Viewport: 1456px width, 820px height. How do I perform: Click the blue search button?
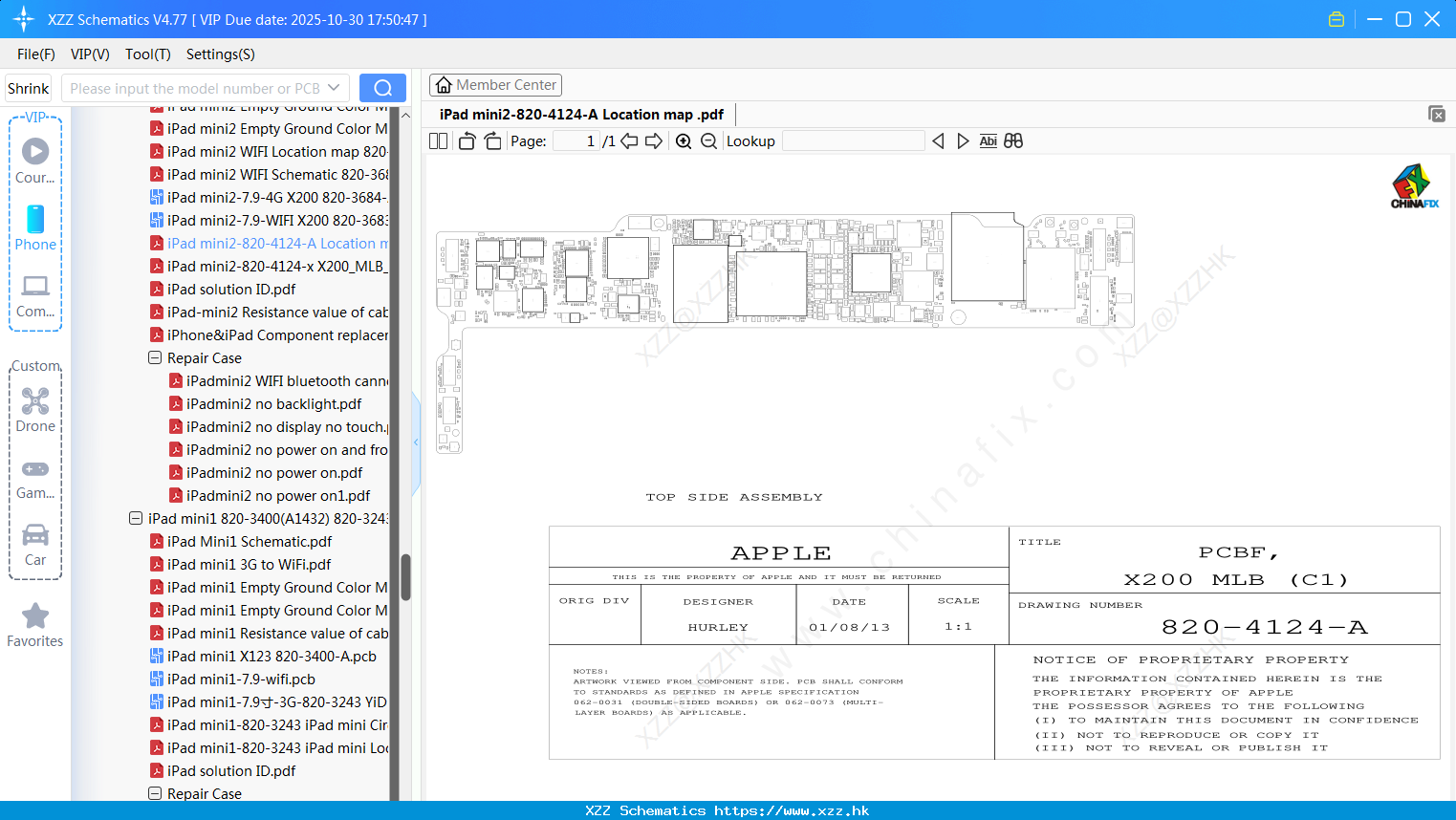click(382, 88)
